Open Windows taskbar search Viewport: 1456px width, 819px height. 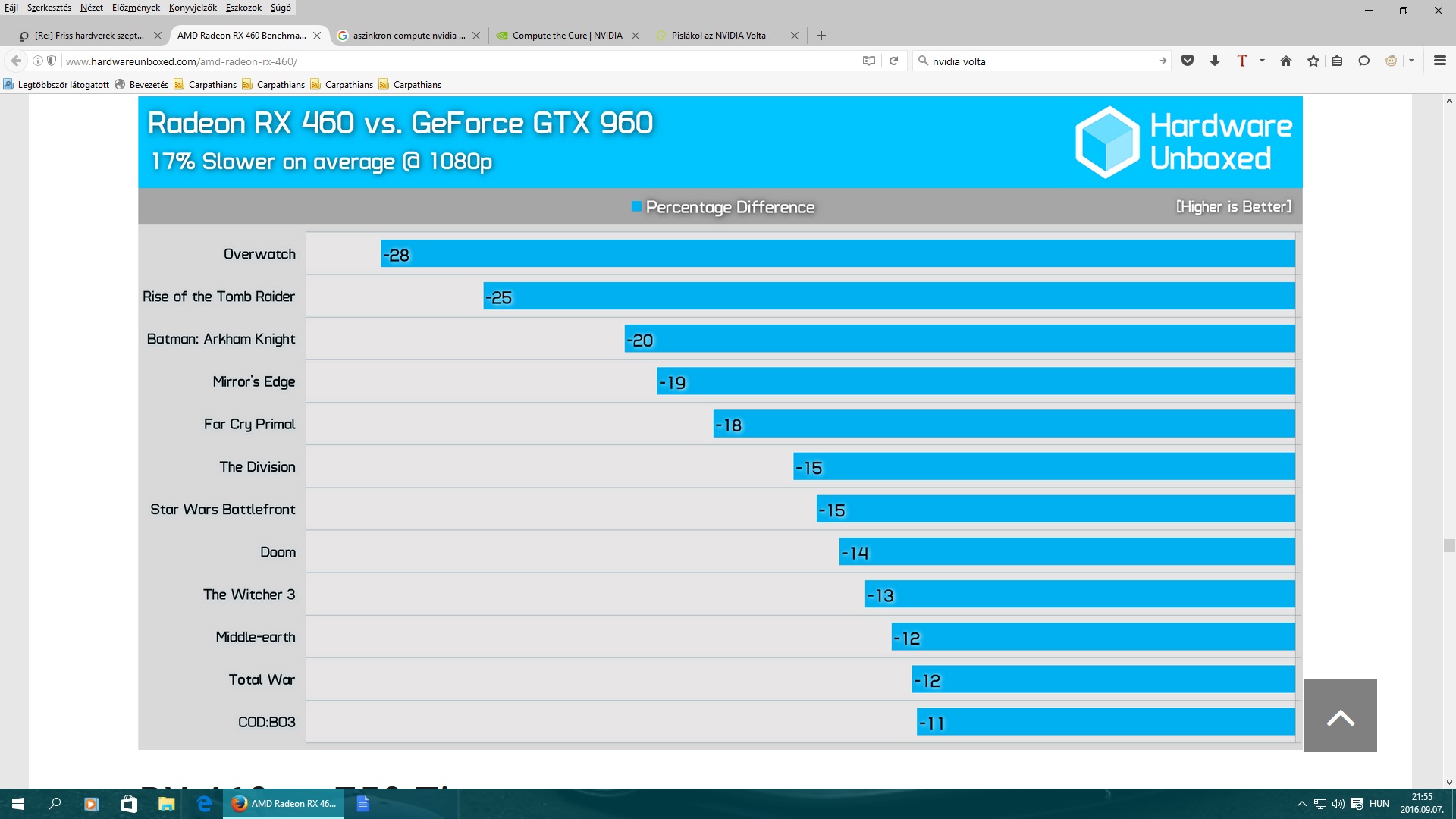(x=55, y=804)
